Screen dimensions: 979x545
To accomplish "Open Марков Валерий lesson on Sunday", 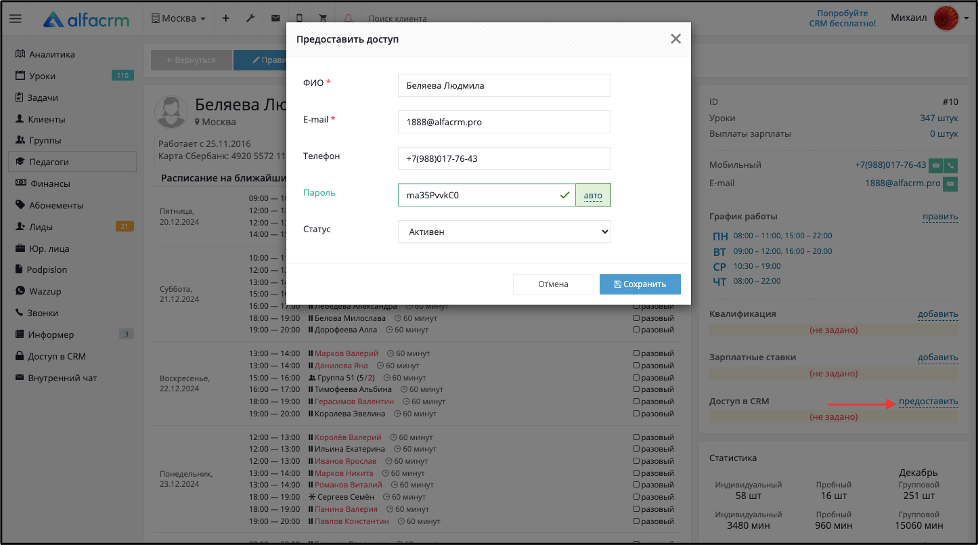I will click(346, 353).
